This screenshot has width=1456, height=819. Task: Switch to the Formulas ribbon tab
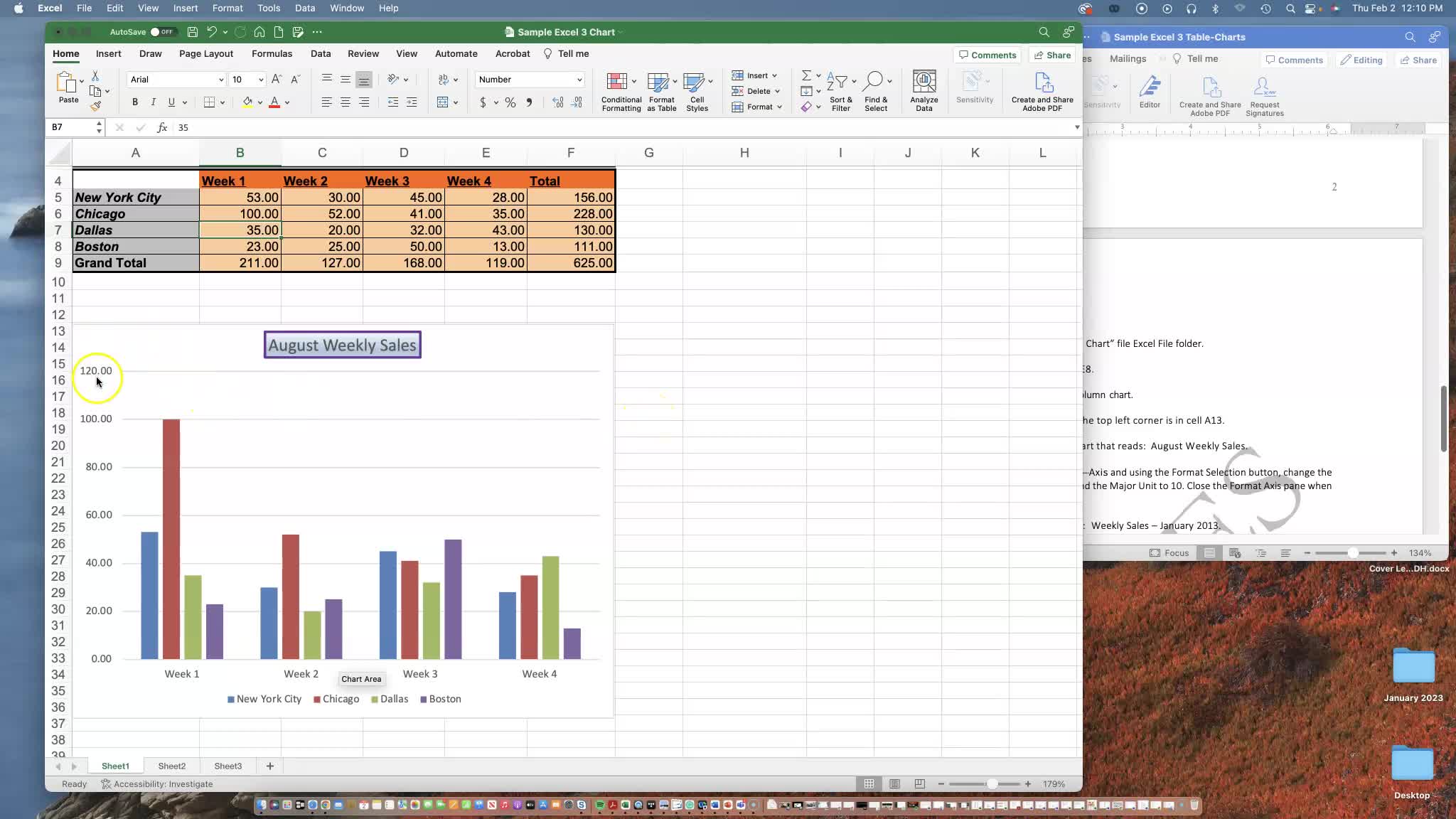[x=272, y=53]
